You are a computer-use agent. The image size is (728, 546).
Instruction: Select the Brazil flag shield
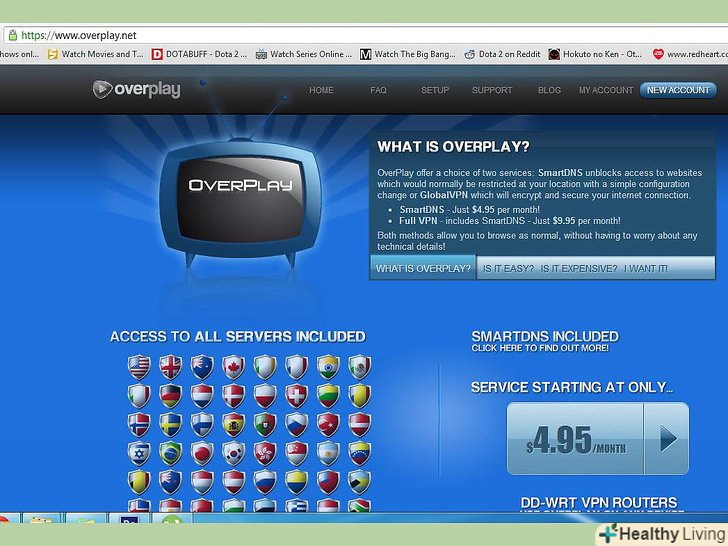(x=170, y=453)
